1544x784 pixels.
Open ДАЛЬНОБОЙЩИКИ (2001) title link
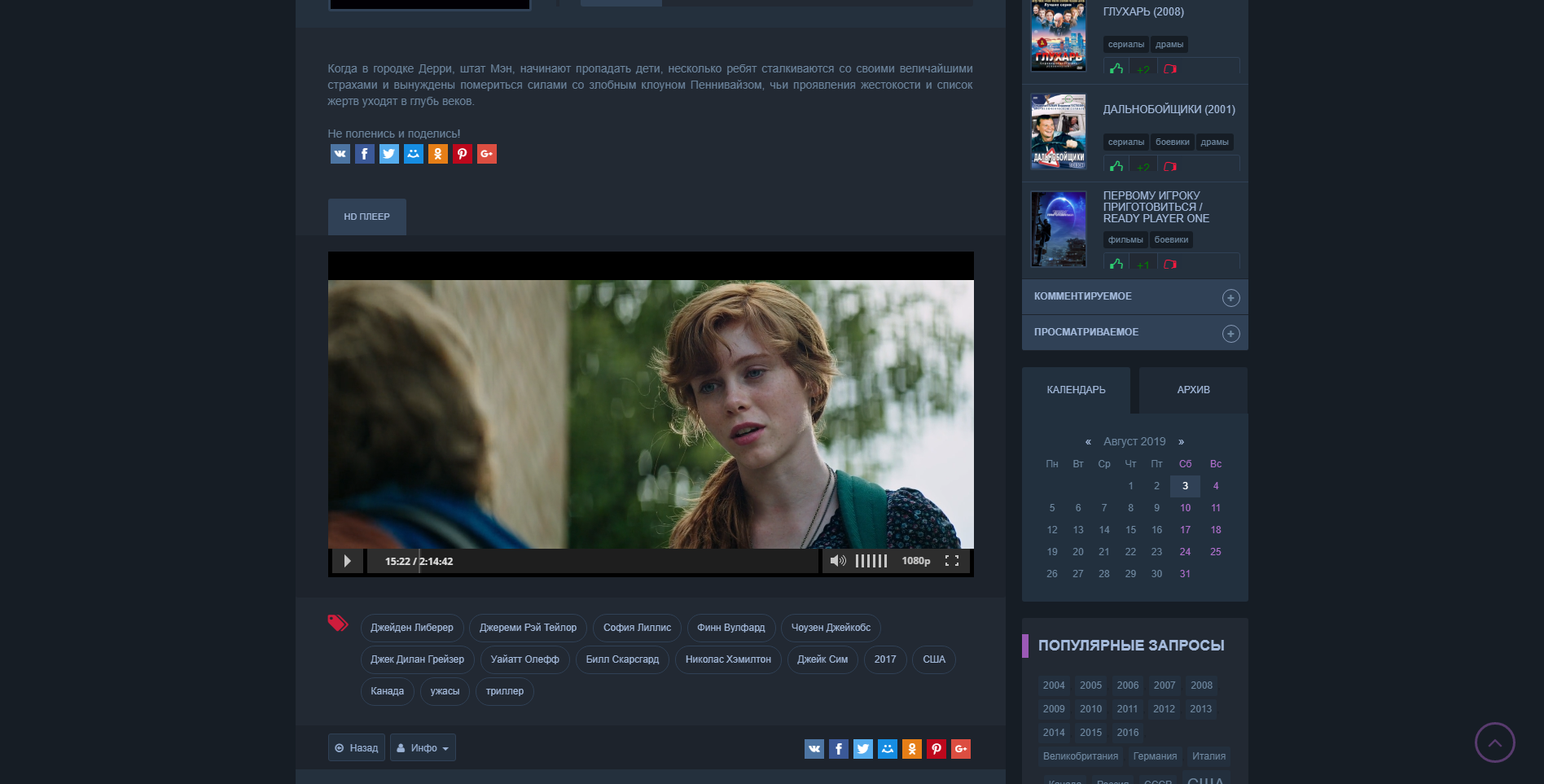[x=1169, y=109]
